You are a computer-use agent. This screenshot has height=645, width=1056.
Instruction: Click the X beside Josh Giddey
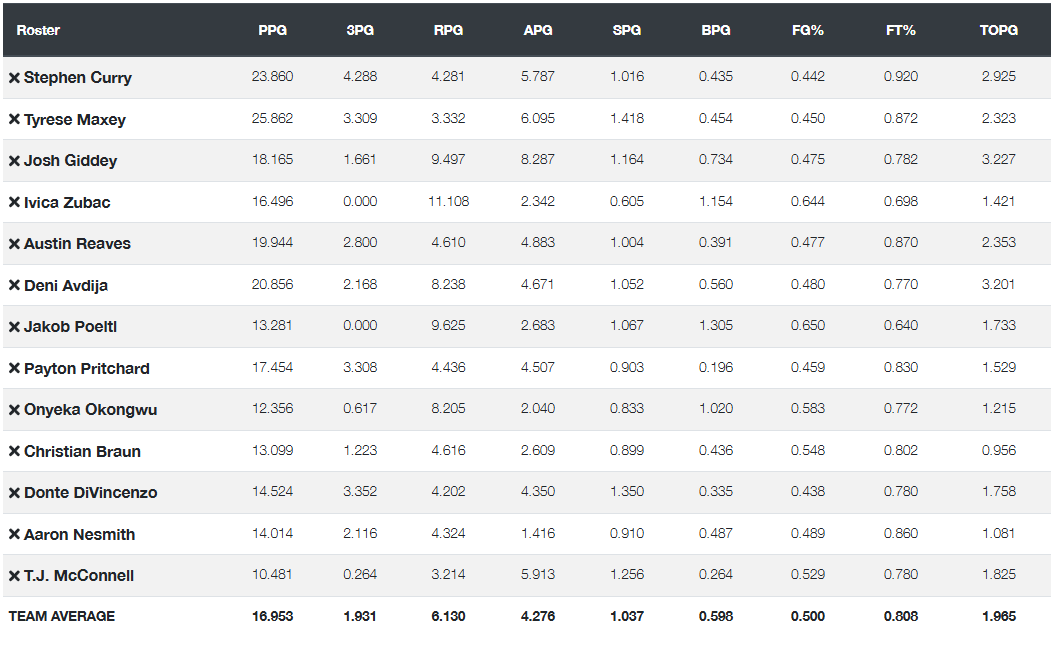(14, 161)
